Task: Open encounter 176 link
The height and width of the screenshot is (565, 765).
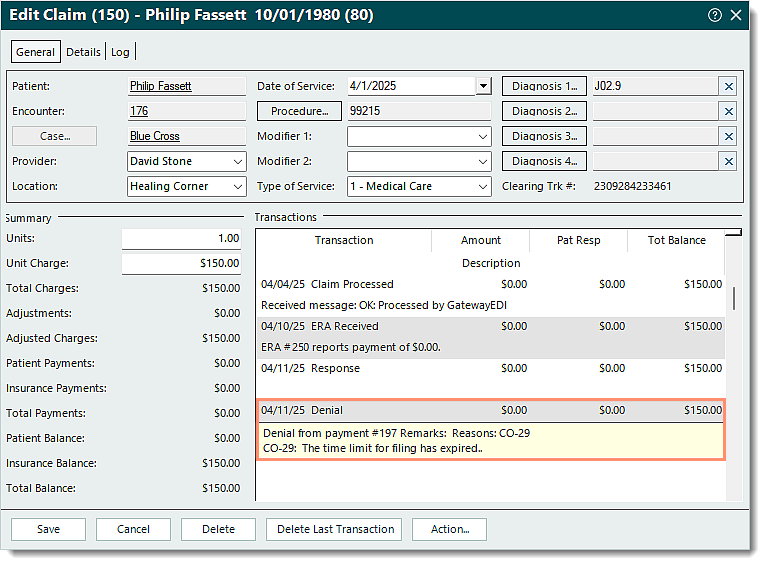Action: coord(139,111)
